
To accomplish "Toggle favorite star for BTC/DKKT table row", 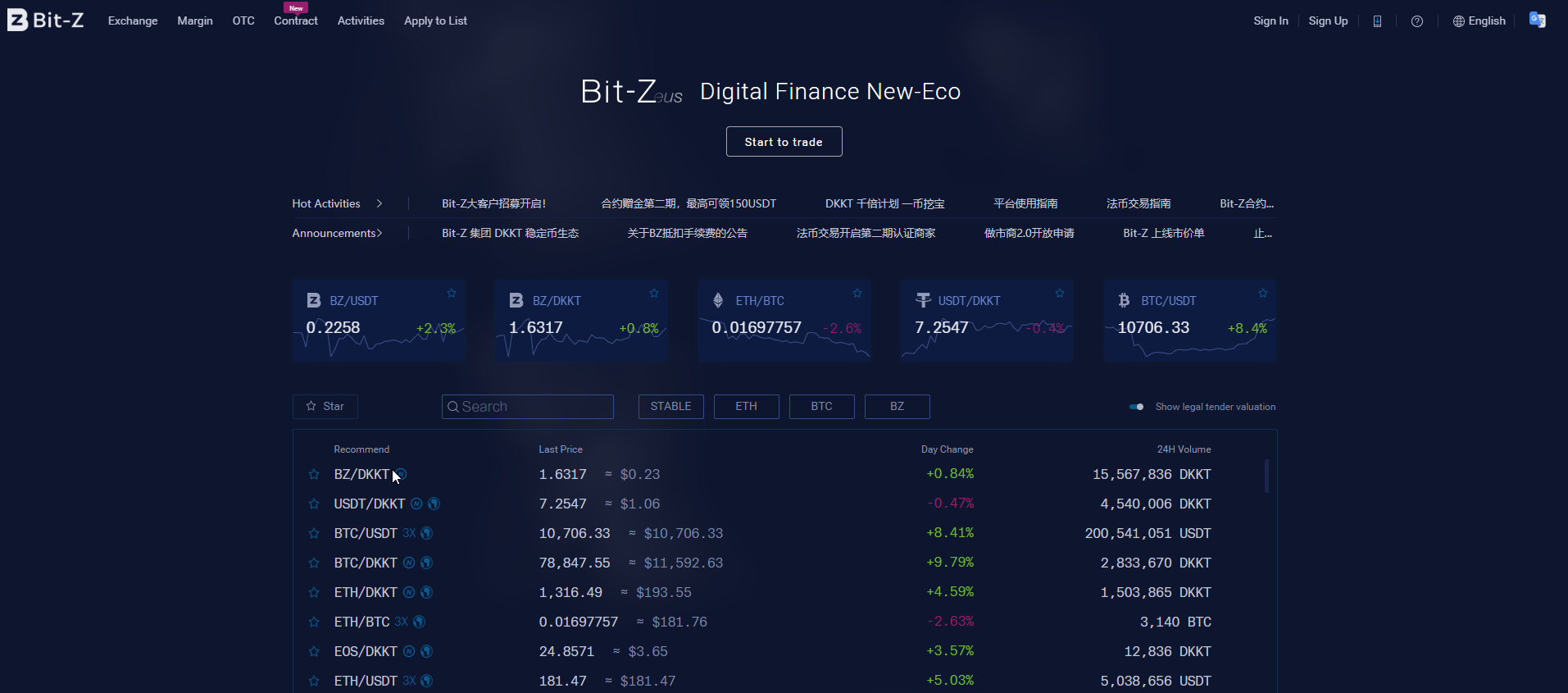I will coord(314,563).
